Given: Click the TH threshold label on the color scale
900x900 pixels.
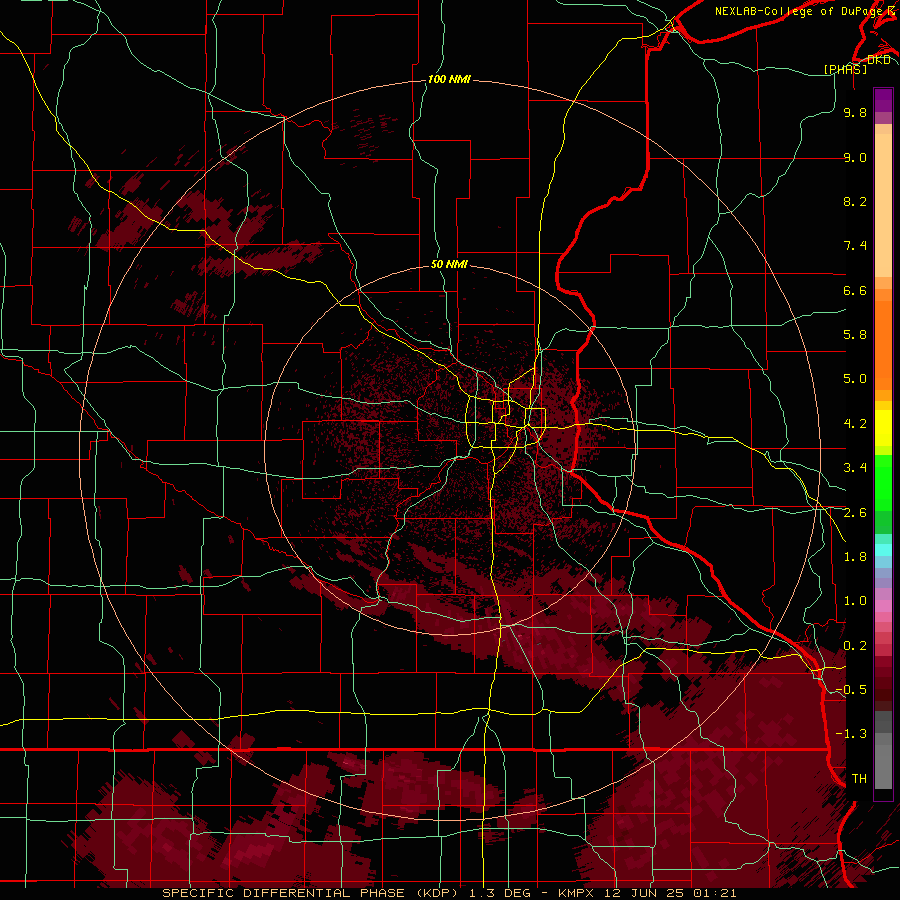Looking at the screenshot, I should [x=859, y=779].
